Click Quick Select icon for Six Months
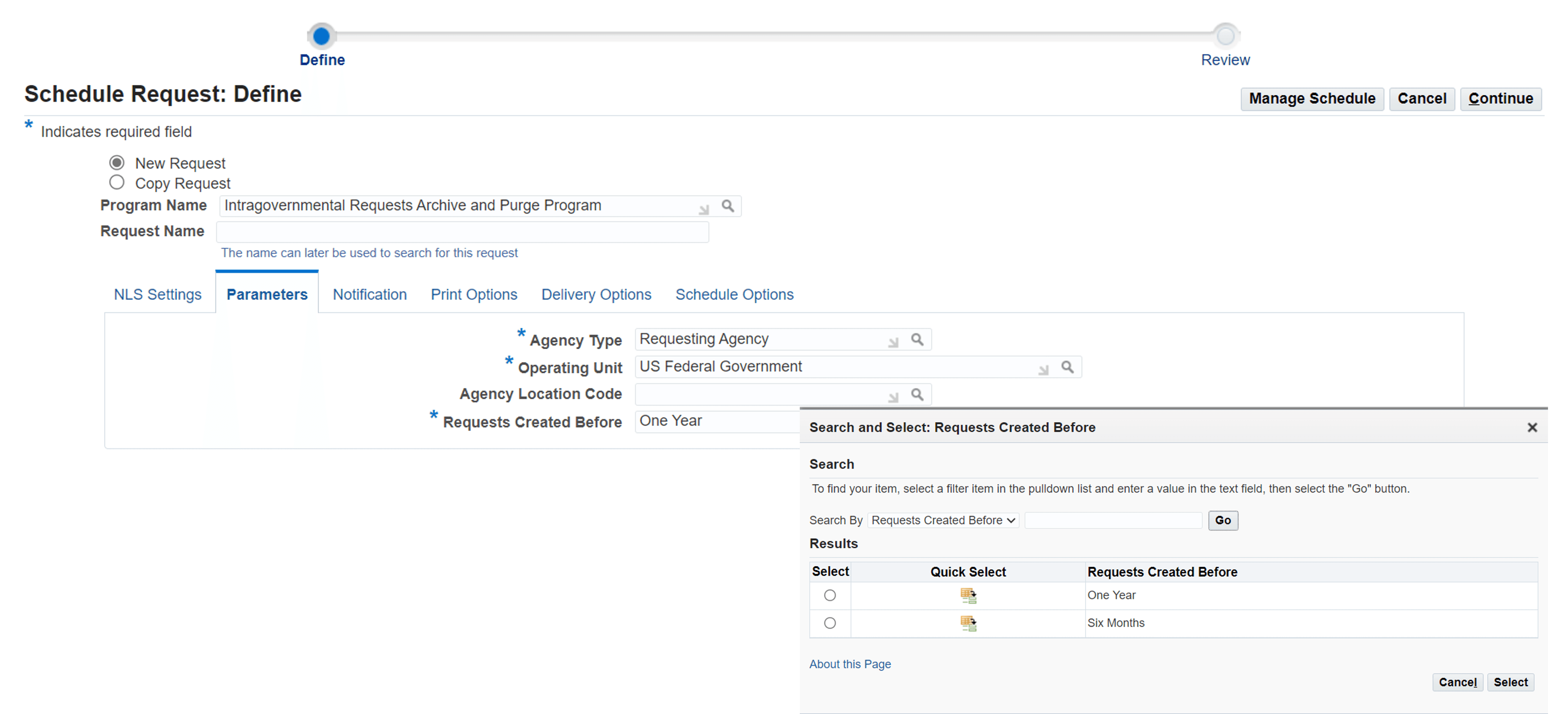The image size is (1568, 714). point(968,622)
